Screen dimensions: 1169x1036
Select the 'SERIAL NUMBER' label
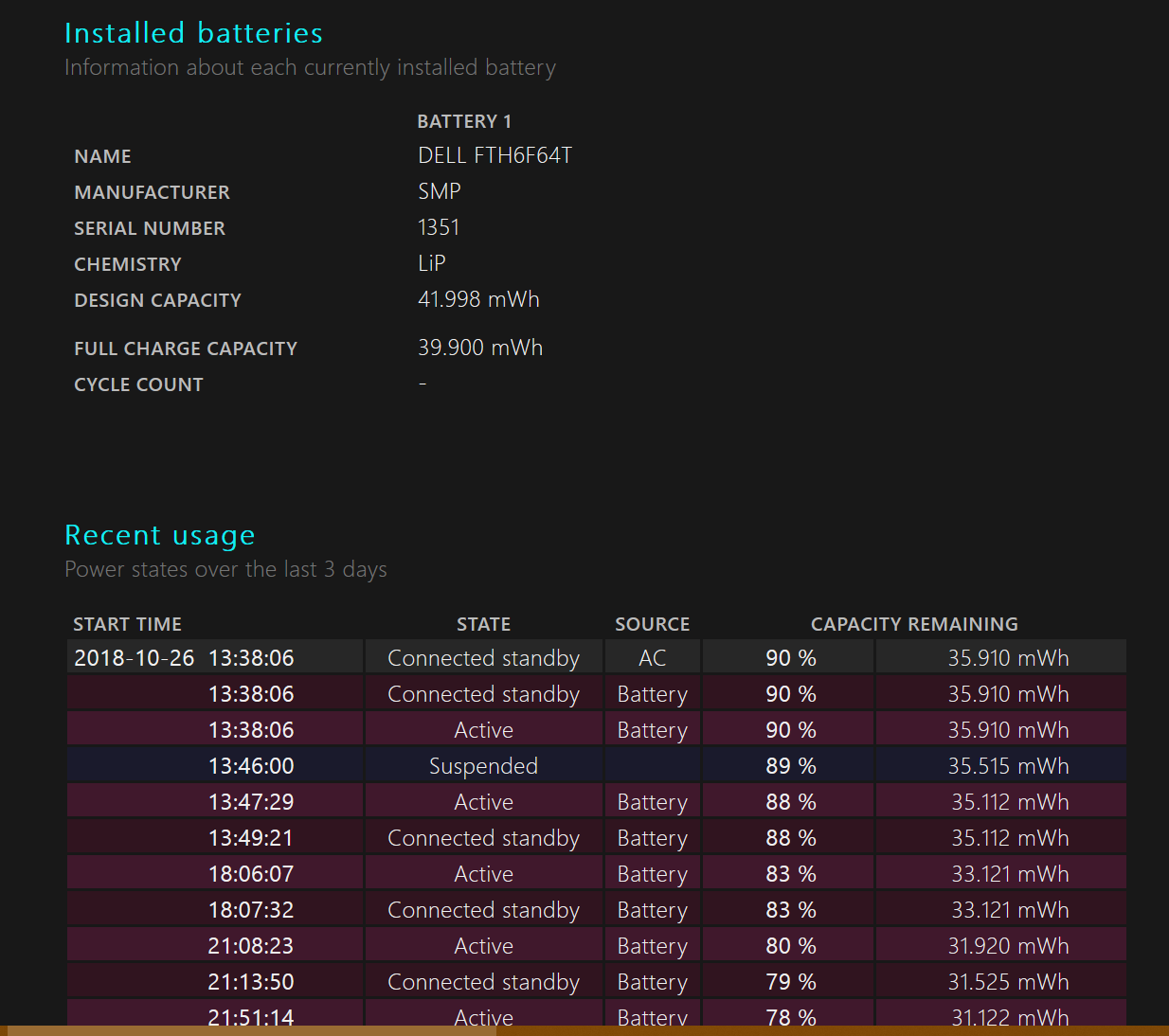150,228
